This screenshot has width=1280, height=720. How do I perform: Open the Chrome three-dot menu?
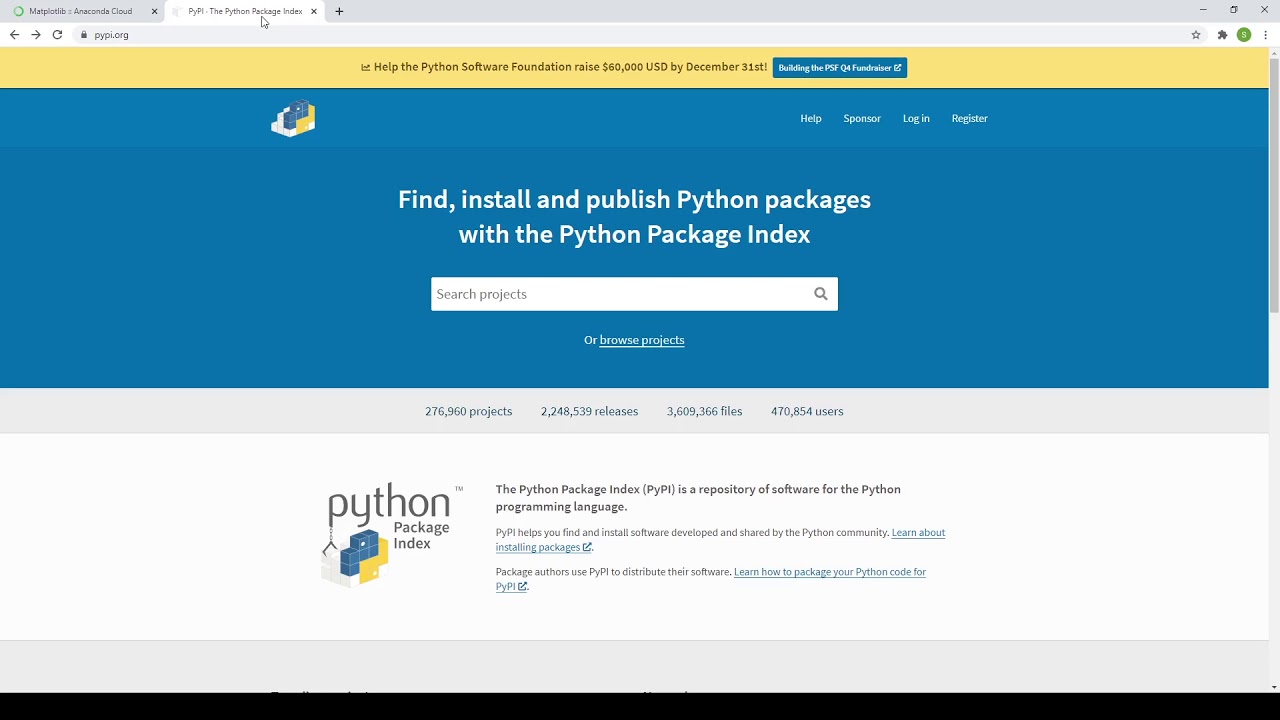(1266, 35)
